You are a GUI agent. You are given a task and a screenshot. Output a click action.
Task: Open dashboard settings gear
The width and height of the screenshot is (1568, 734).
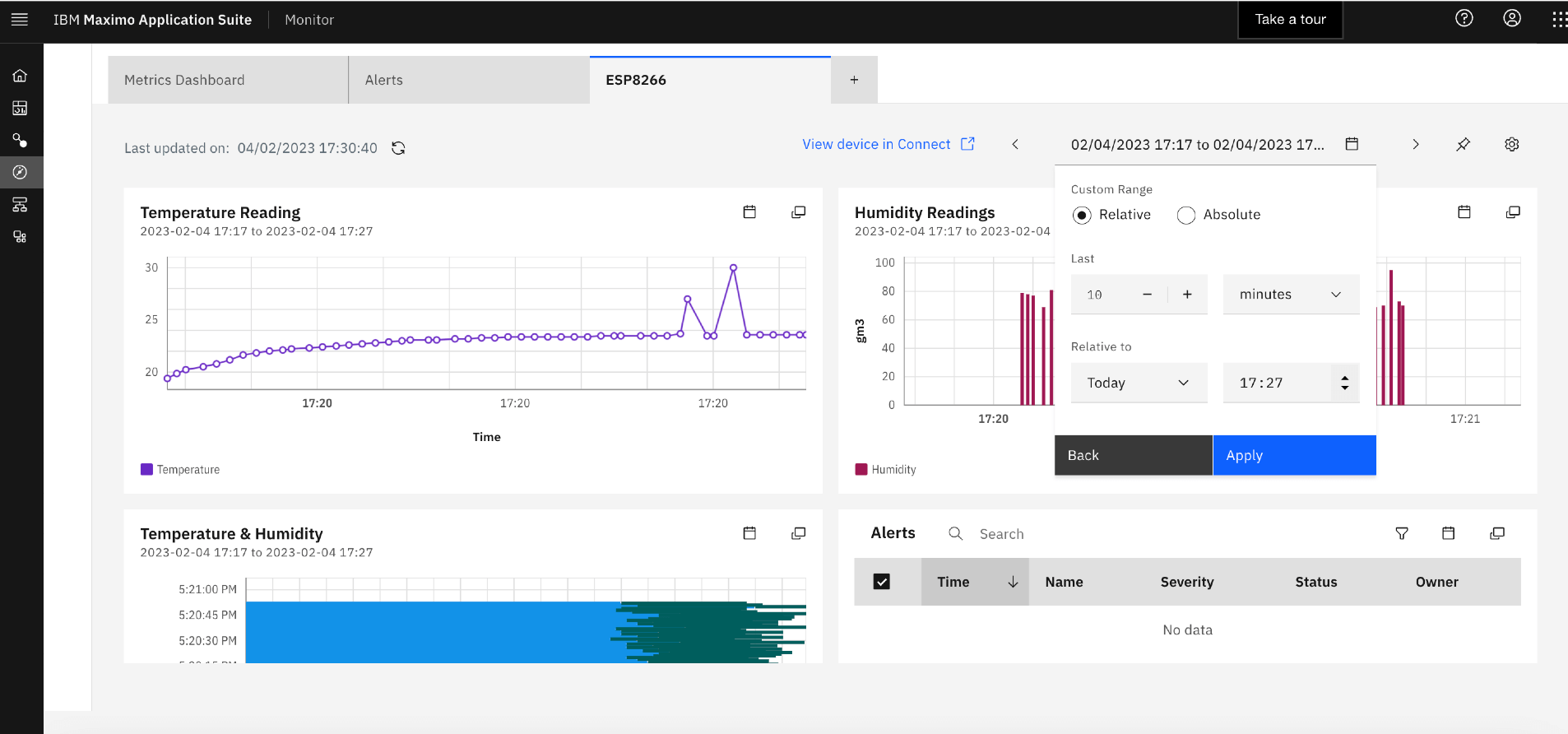(1512, 144)
